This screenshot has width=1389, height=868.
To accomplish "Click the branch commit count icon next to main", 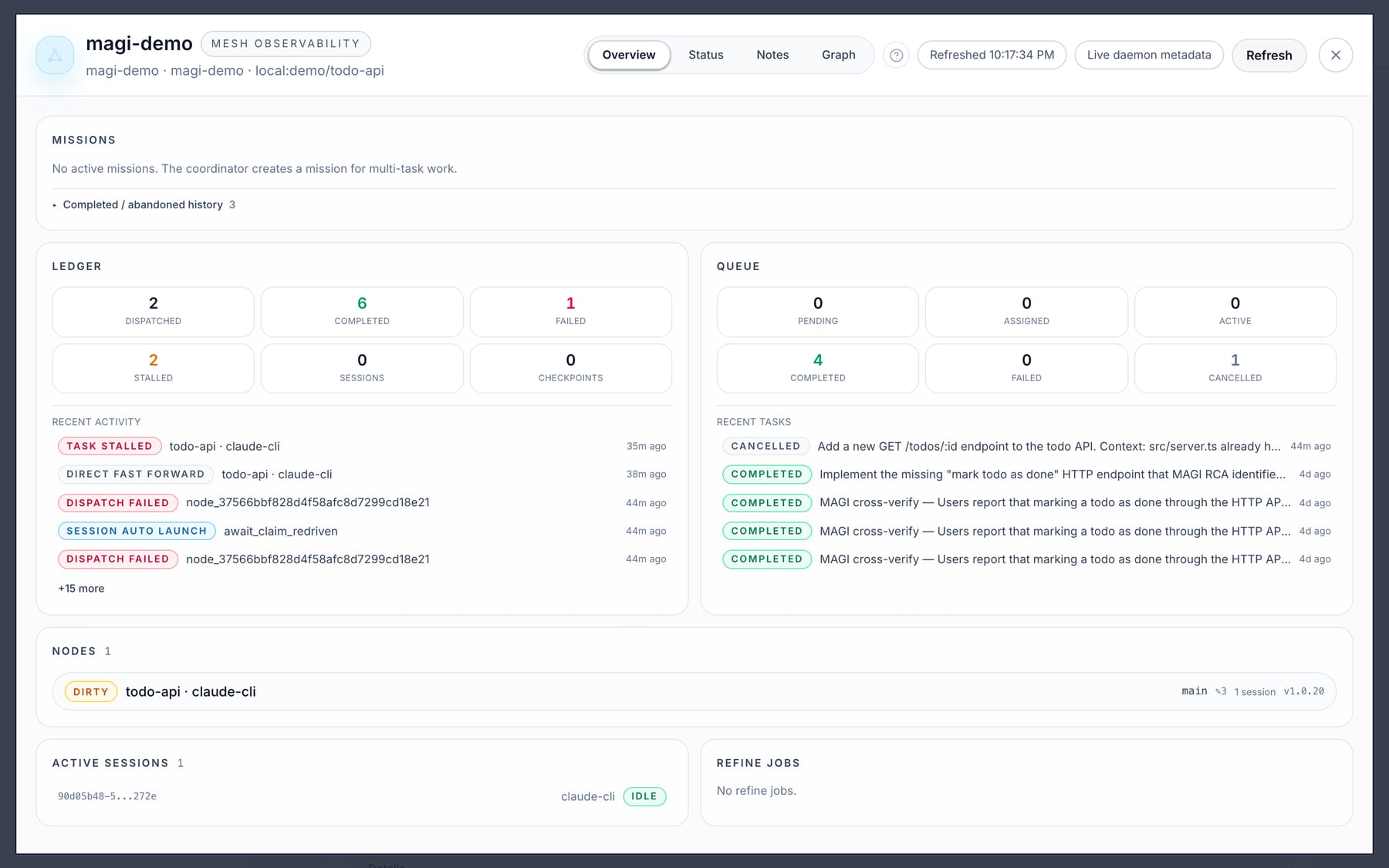I will click(1221, 691).
